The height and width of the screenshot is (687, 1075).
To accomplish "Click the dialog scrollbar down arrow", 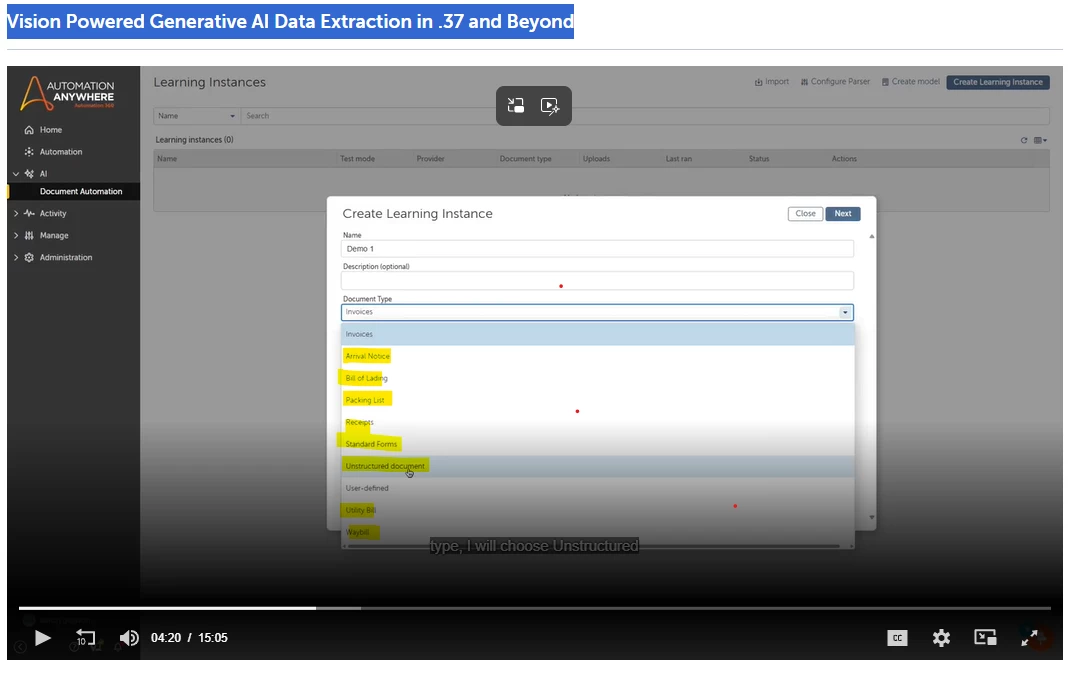I will coord(871,518).
